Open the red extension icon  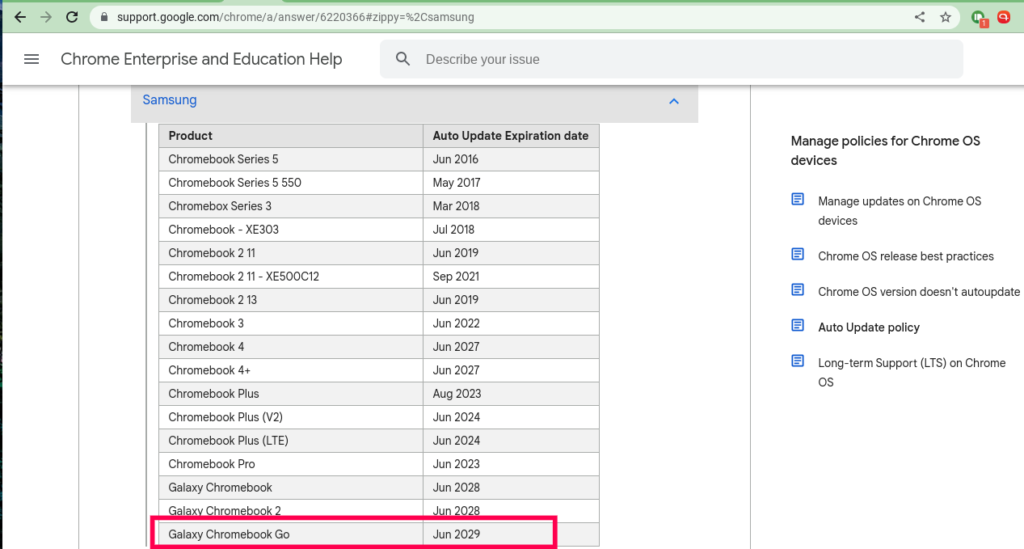coord(1004,17)
